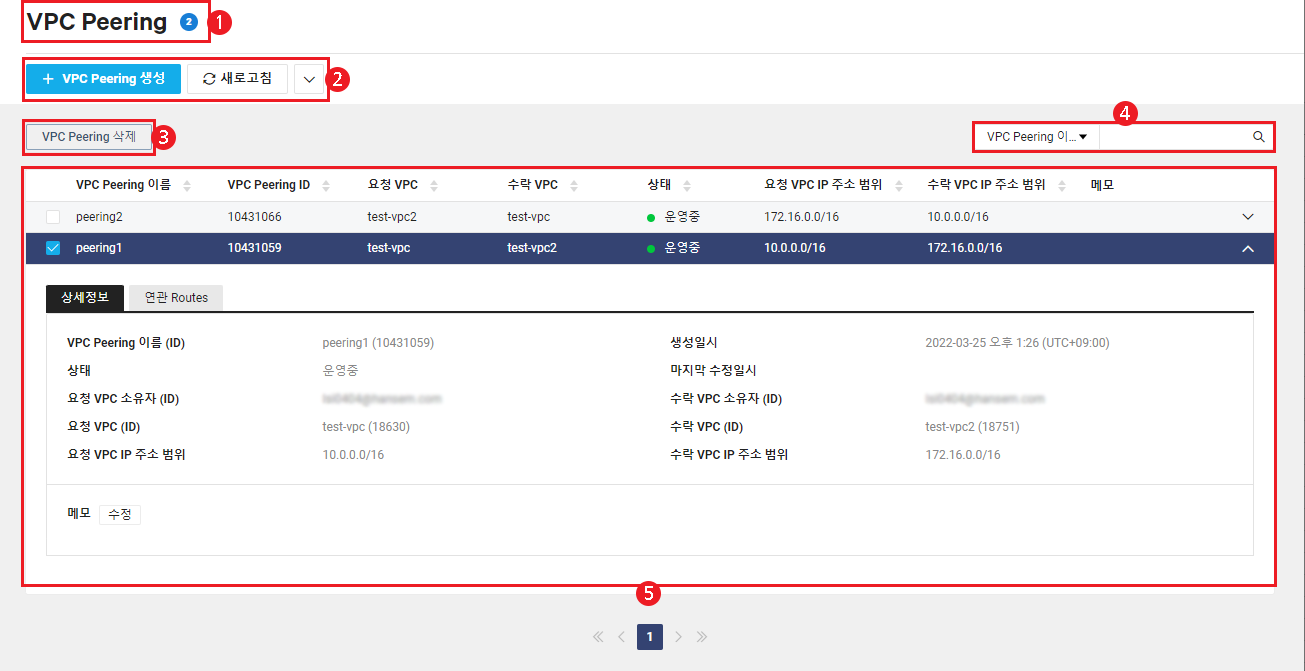The image size is (1305, 671).
Task: Go to first page of results
Action: coord(598,637)
